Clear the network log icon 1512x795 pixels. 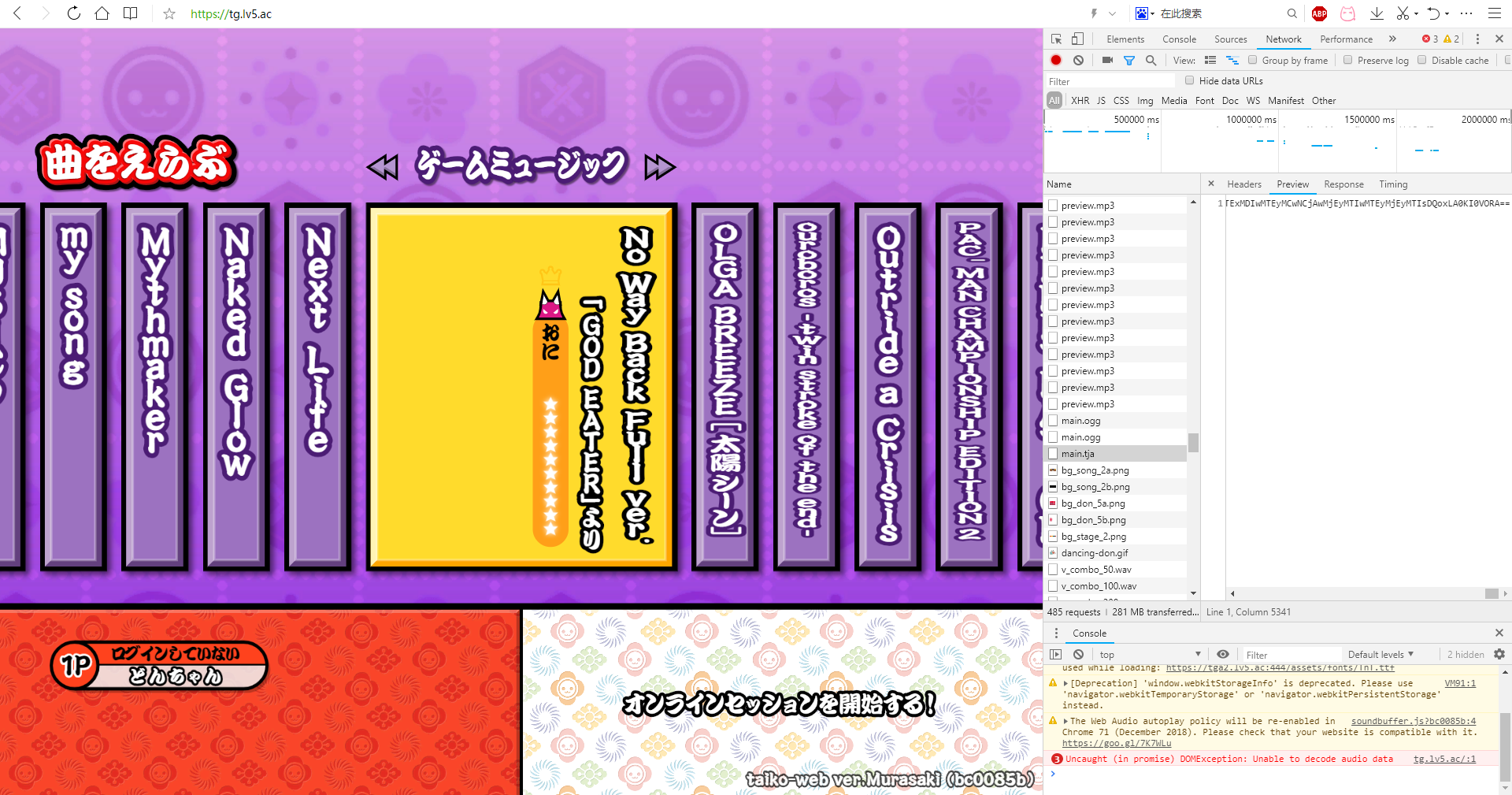coord(1078,60)
